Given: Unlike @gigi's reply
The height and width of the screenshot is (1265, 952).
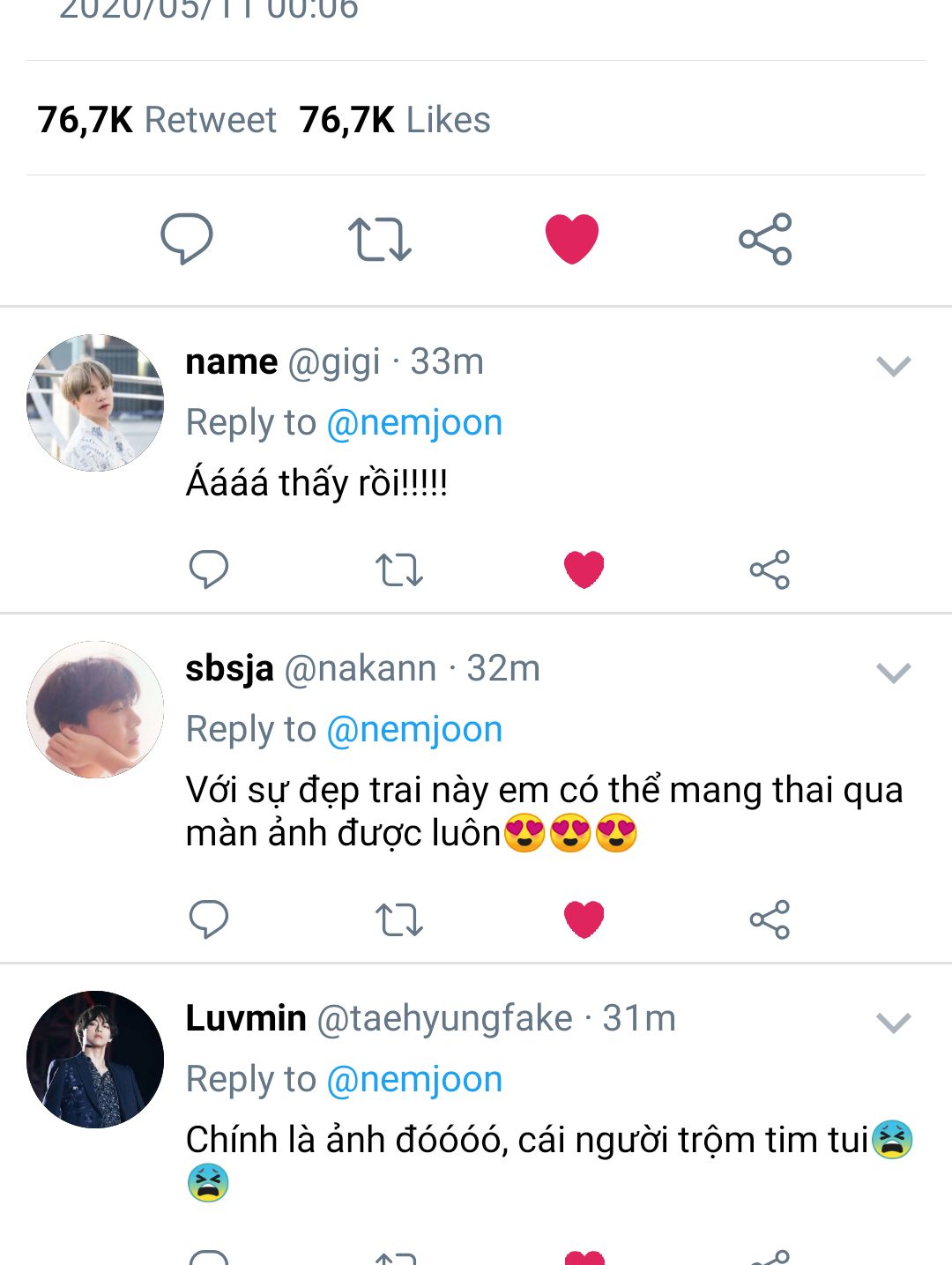Looking at the screenshot, I should (584, 569).
